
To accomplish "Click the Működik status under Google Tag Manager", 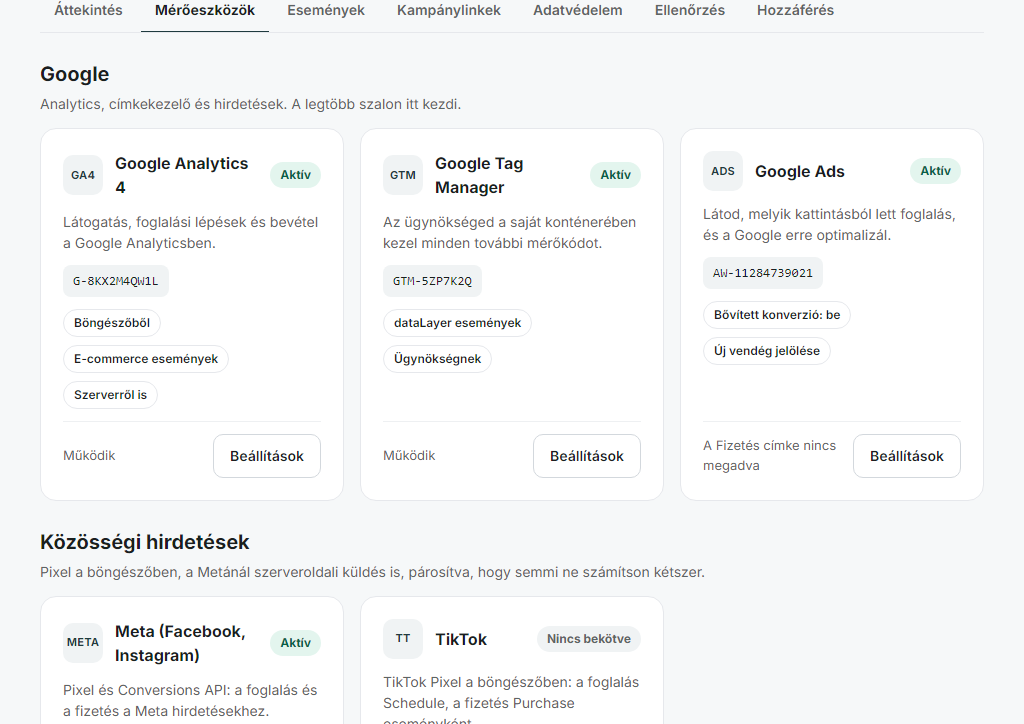I will click(409, 456).
